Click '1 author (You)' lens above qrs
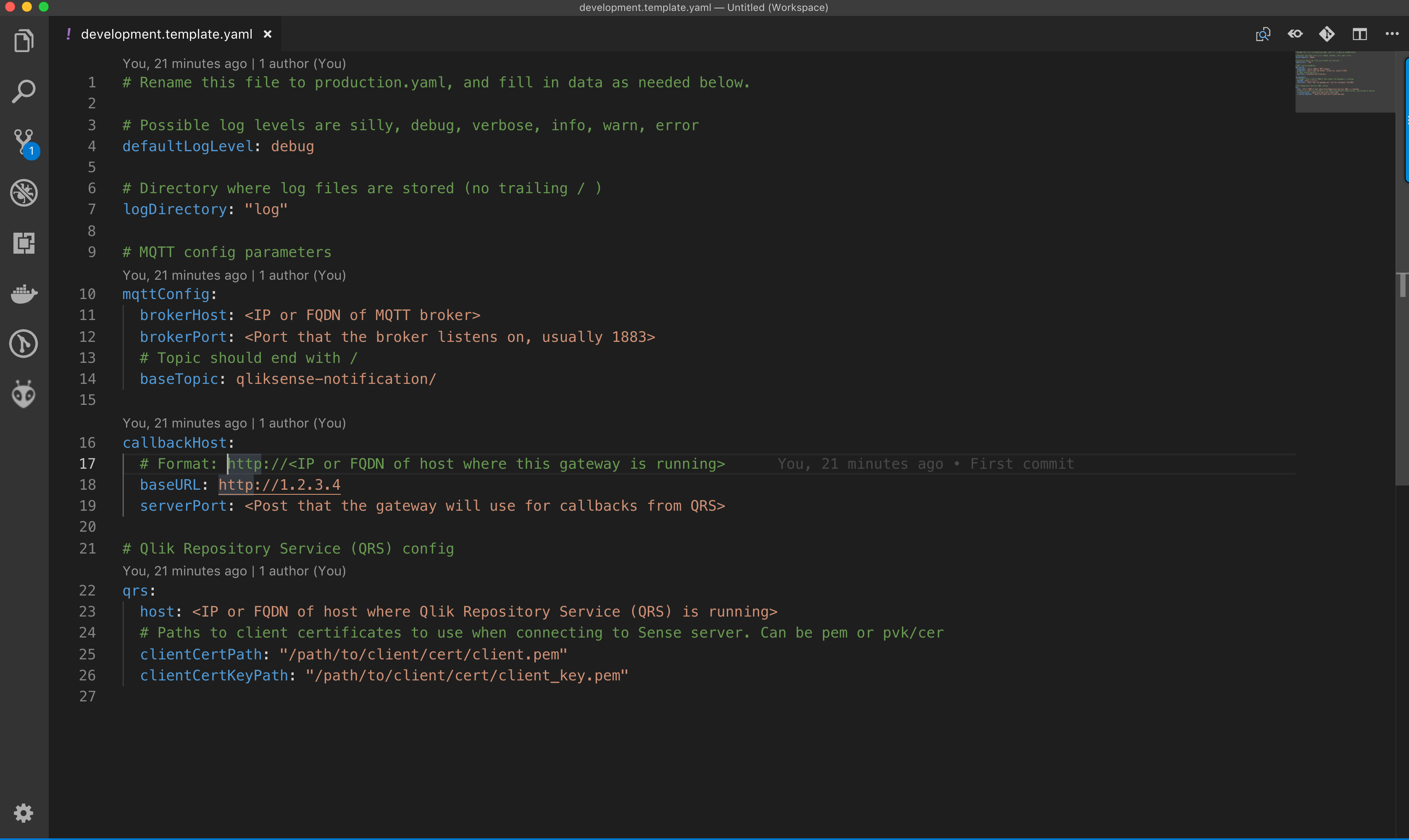 302,570
